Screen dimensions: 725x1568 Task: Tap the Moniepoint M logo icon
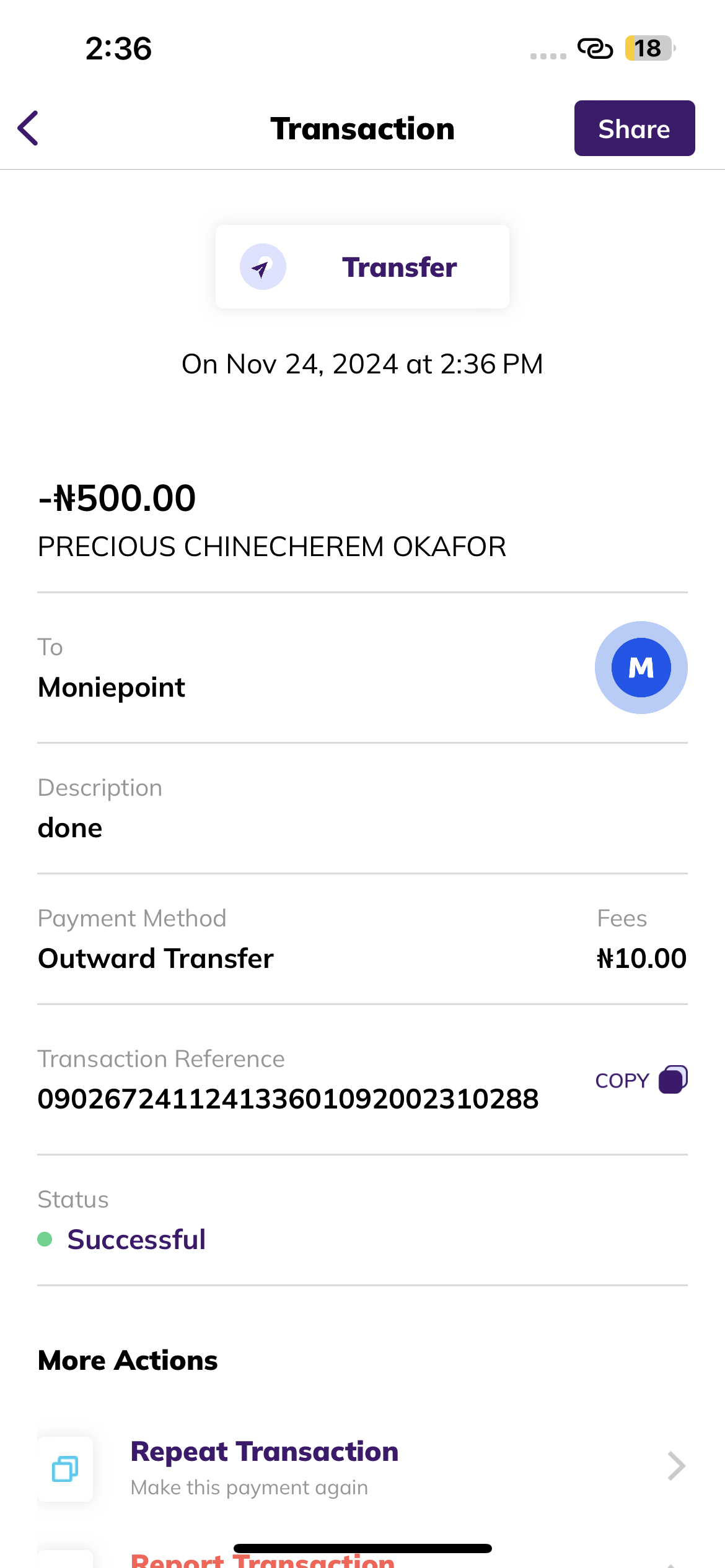point(641,668)
